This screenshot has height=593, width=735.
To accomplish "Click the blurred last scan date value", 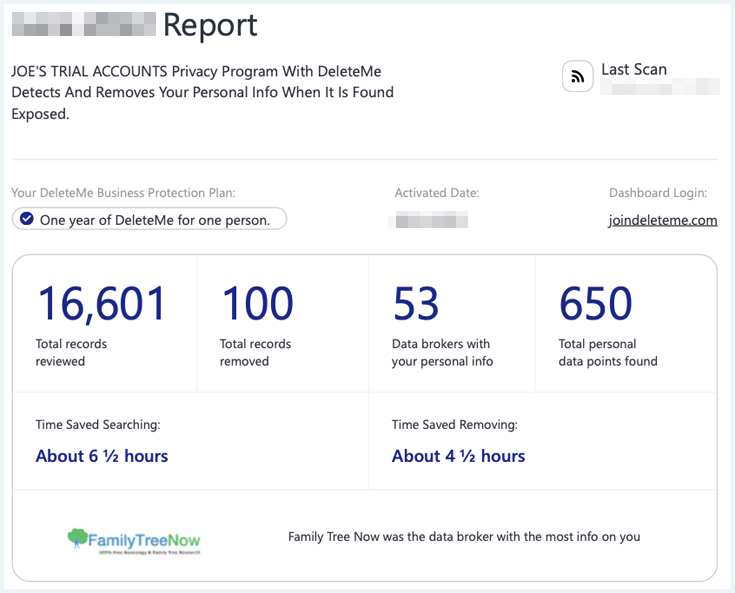I will [x=660, y=87].
